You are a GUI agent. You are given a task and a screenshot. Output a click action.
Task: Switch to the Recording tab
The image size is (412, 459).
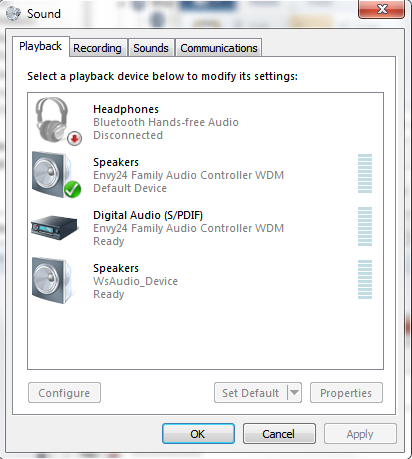point(97,48)
